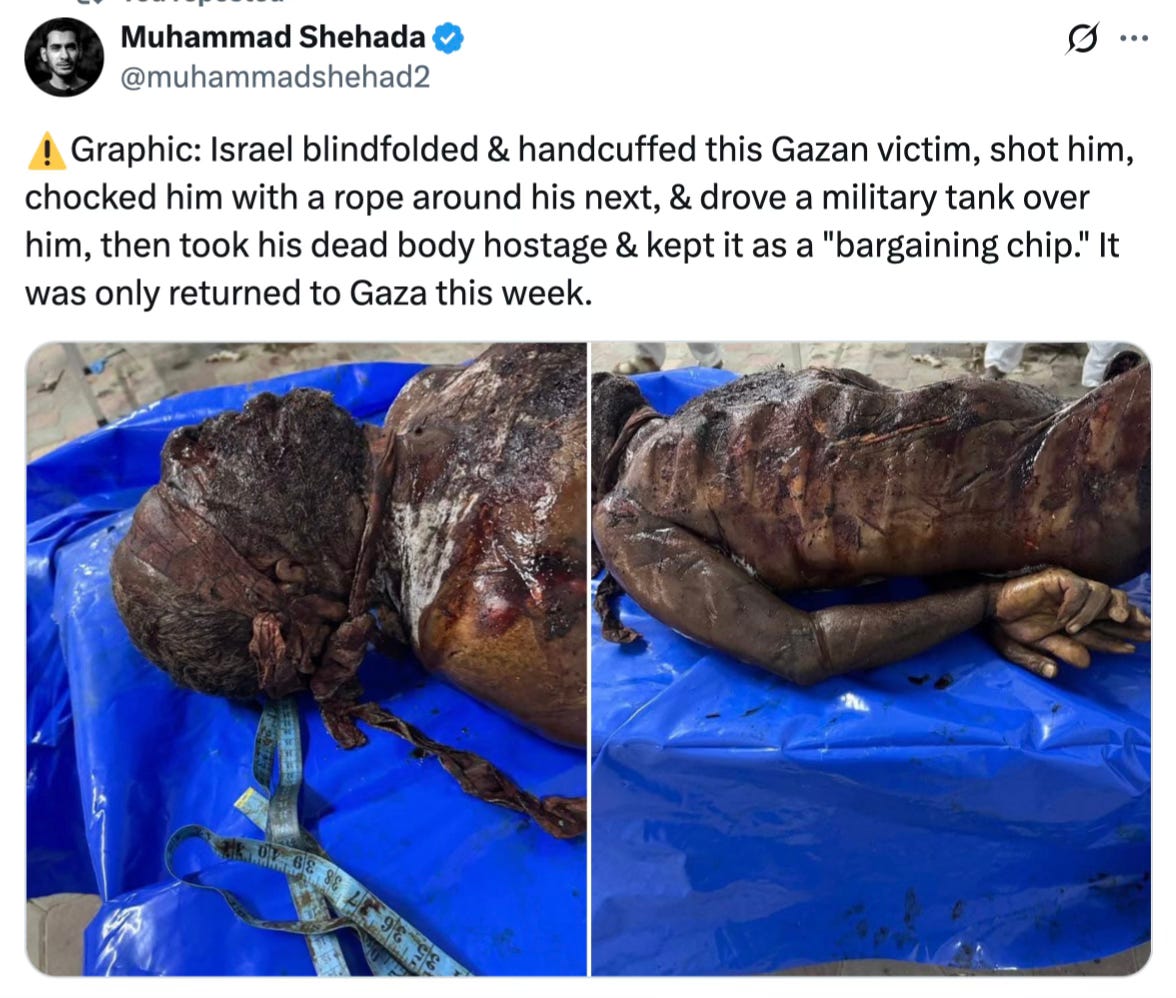Image resolution: width=1176 pixels, height=998 pixels.
Task: Open Muhammad Shehada's profile avatar
Action: tap(64, 57)
